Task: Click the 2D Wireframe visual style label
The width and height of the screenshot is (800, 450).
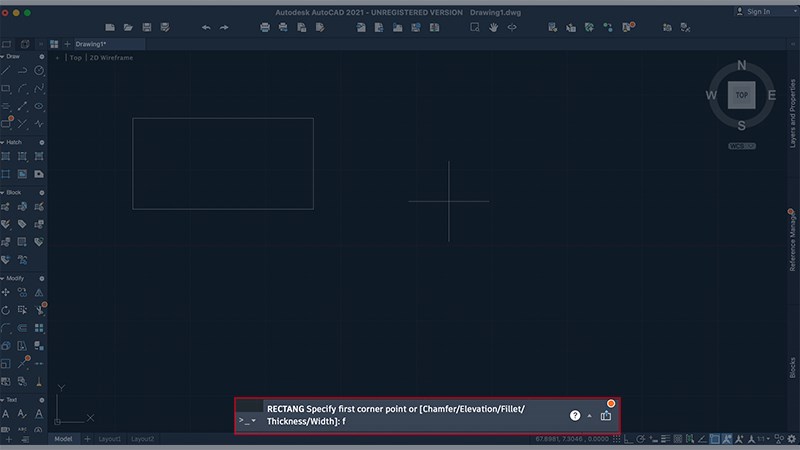Action: point(111,58)
